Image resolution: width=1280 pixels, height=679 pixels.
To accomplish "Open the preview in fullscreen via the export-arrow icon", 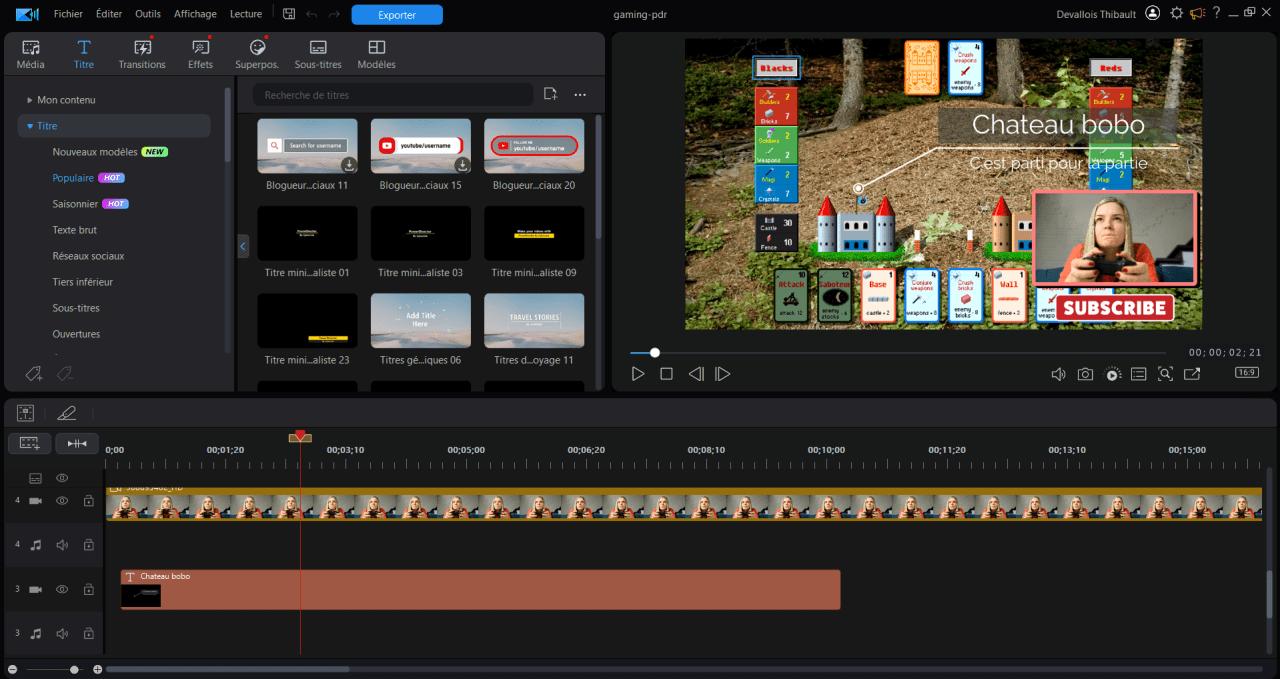I will tap(1191, 373).
